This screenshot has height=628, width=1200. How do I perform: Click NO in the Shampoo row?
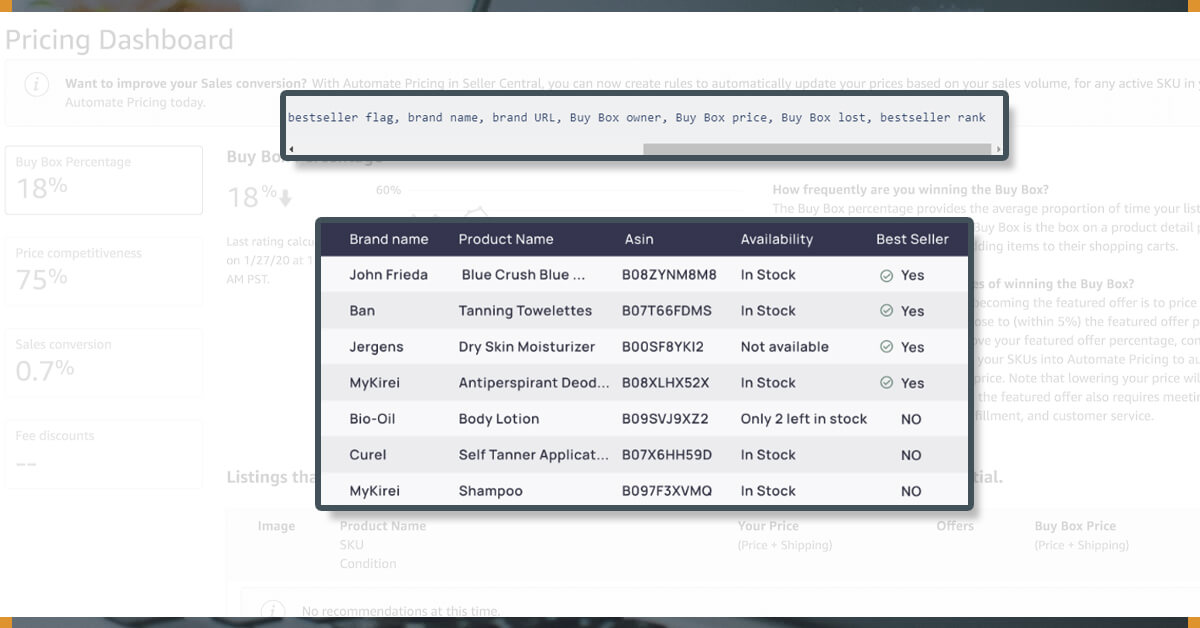point(911,491)
